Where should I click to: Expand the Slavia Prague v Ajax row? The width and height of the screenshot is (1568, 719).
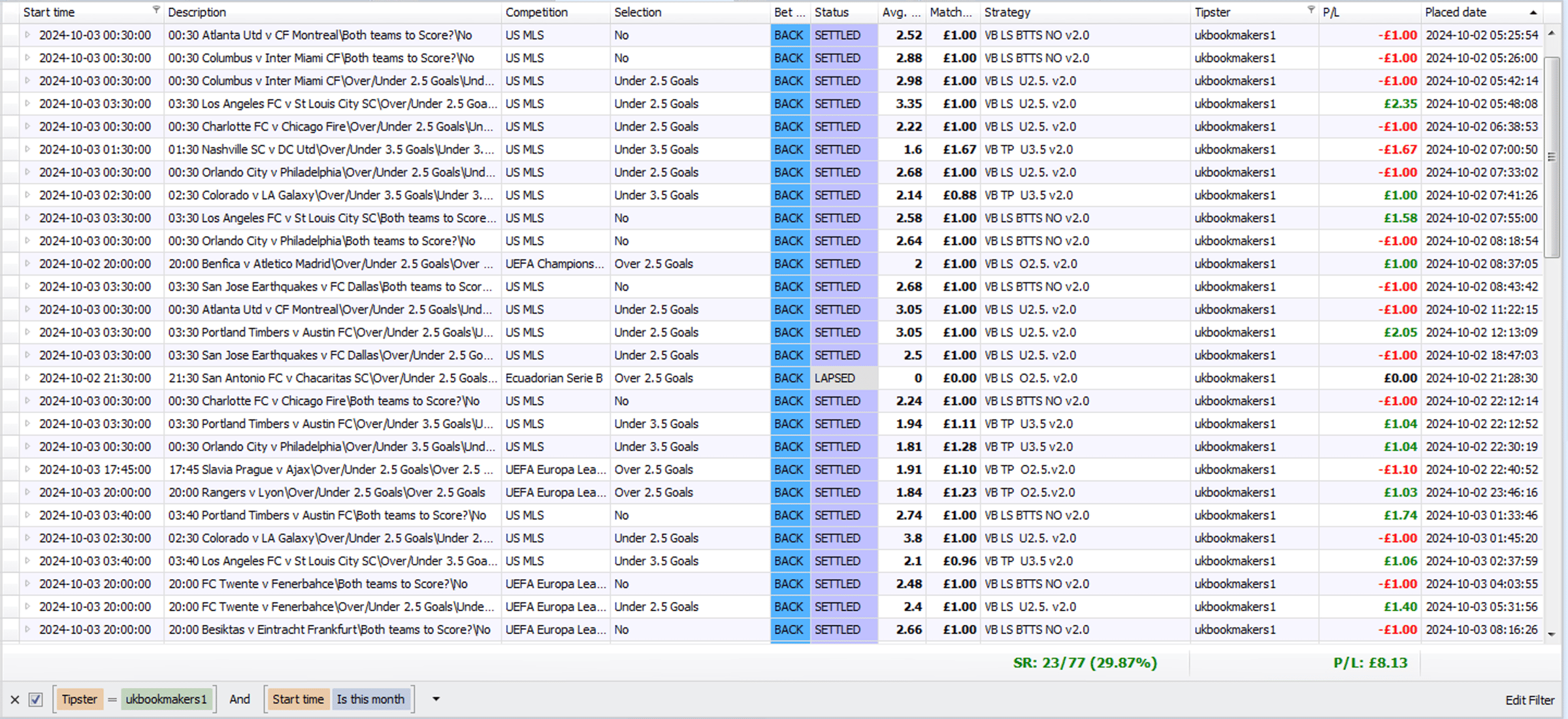(x=27, y=469)
